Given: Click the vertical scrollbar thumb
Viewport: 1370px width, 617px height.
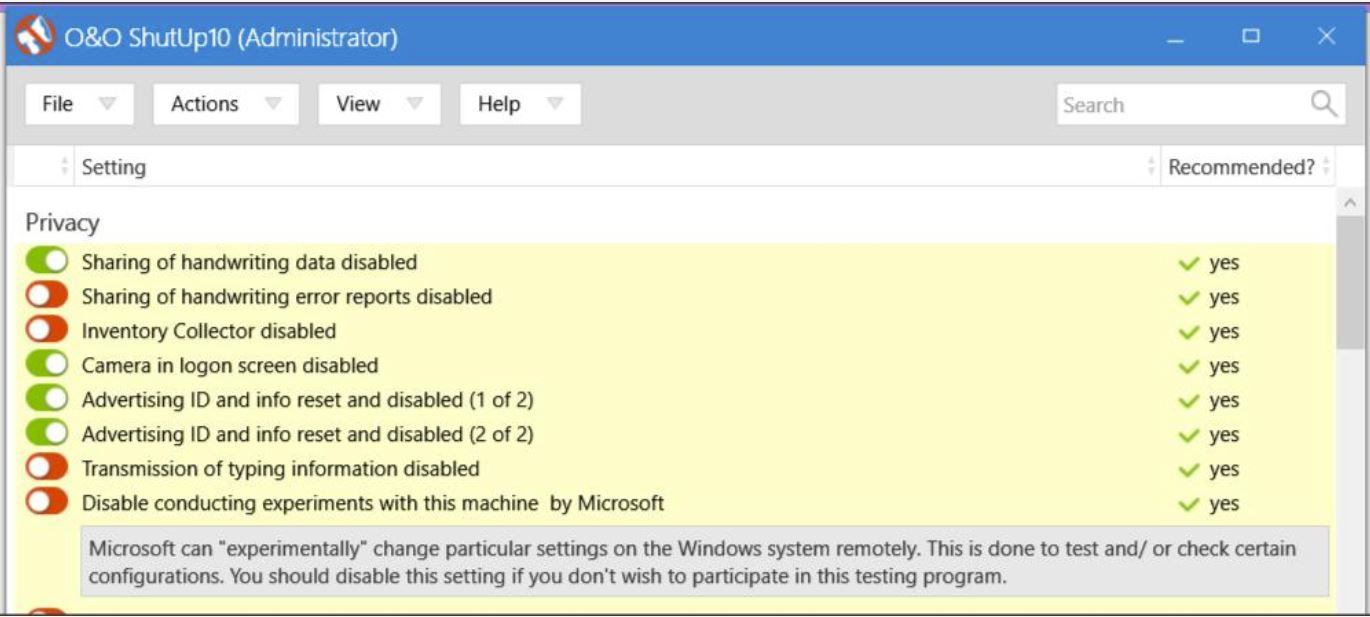Looking at the screenshot, I should click(x=1350, y=282).
